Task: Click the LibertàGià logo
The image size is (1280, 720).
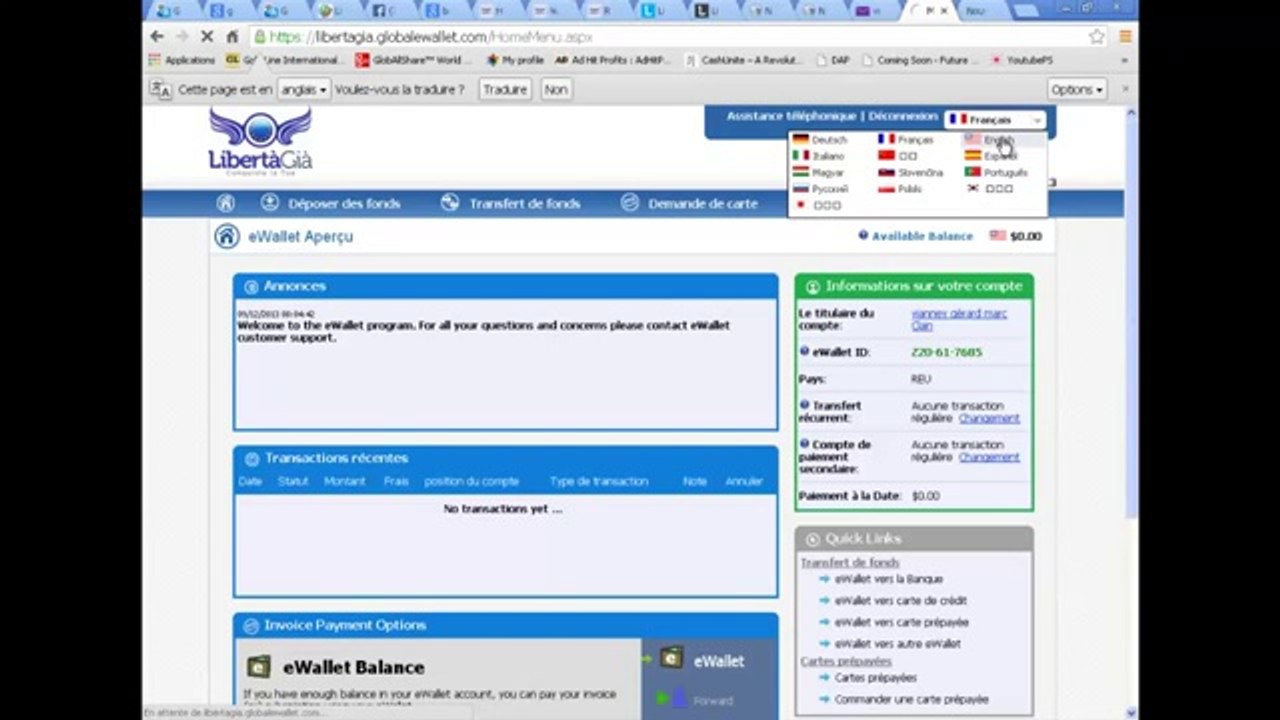Action: pyautogui.click(x=260, y=142)
